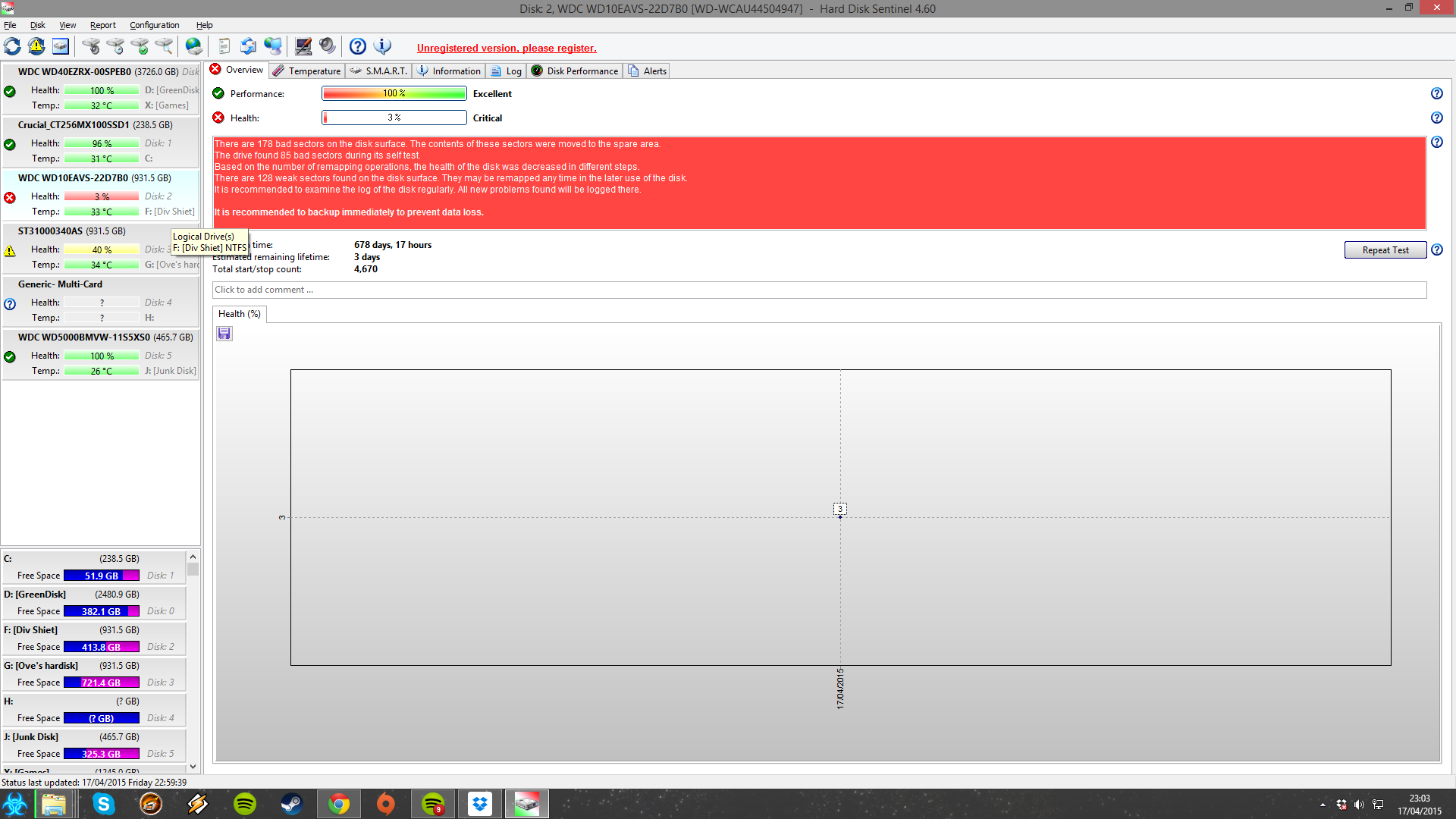
Task: Select volume G: [Ove's hardisk]
Action: pos(94,673)
